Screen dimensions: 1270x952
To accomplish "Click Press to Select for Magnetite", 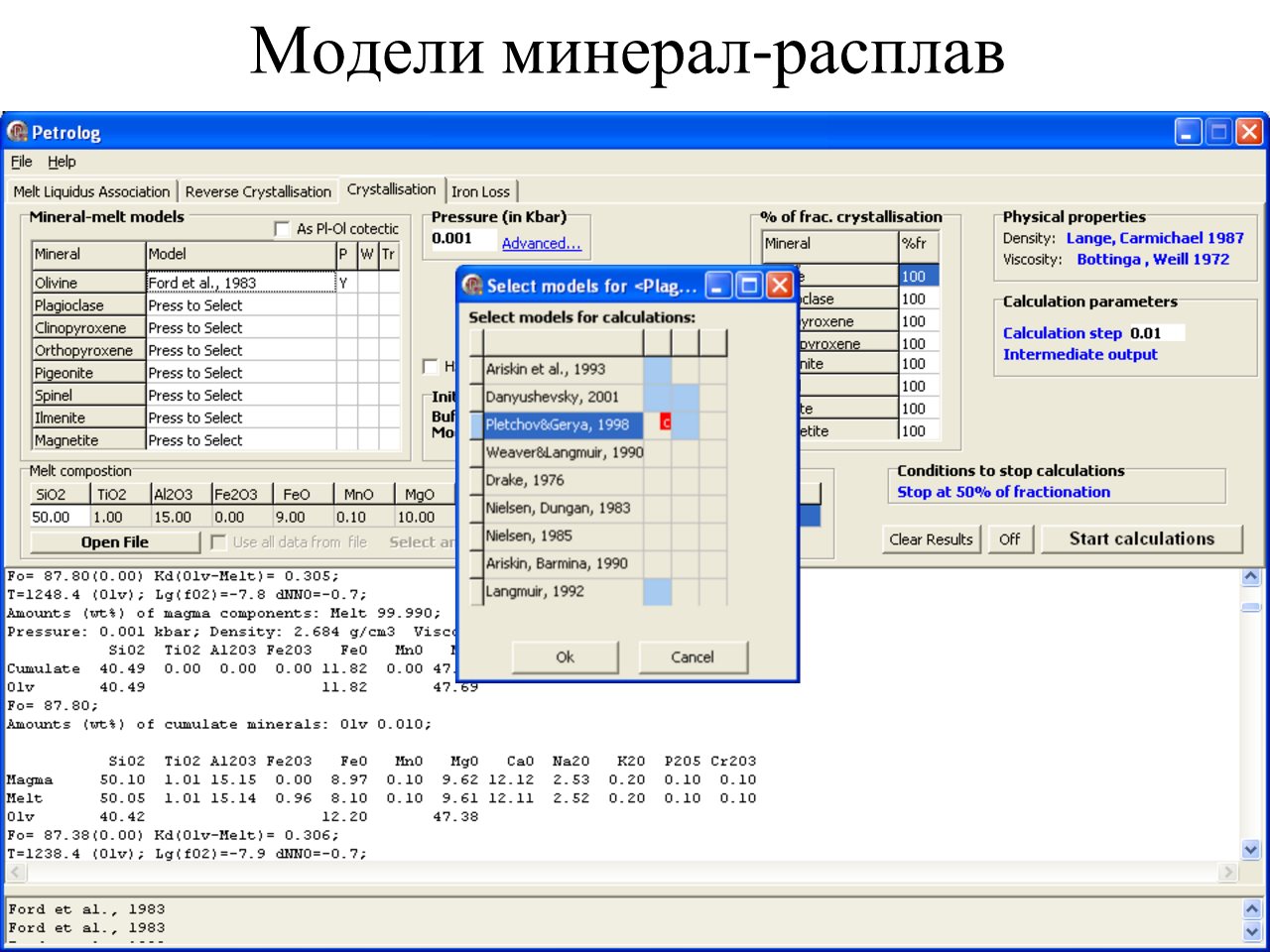I will point(241,440).
